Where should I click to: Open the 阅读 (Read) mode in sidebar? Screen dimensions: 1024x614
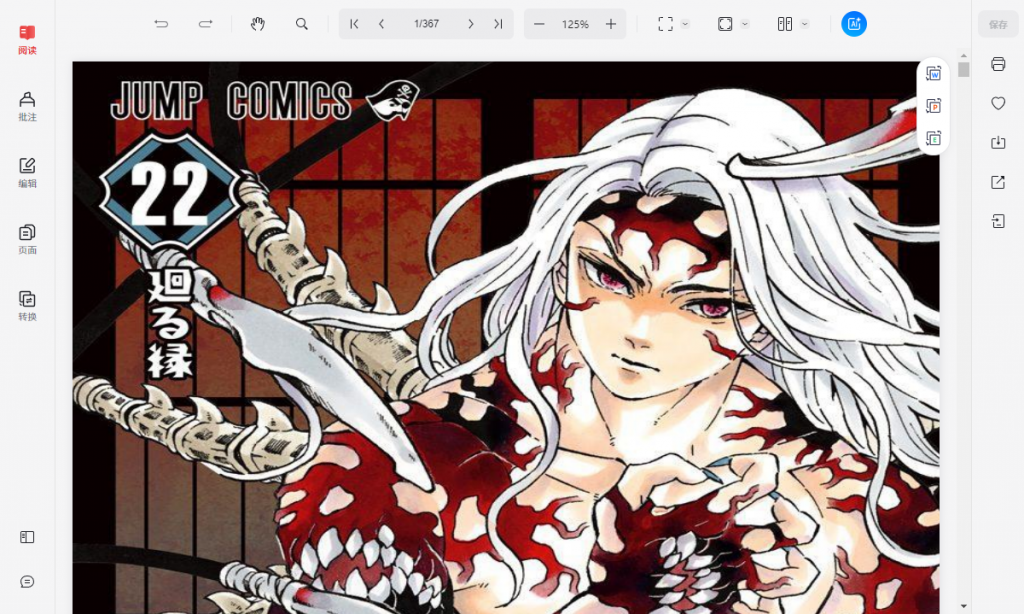pyautogui.click(x=27, y=40)
